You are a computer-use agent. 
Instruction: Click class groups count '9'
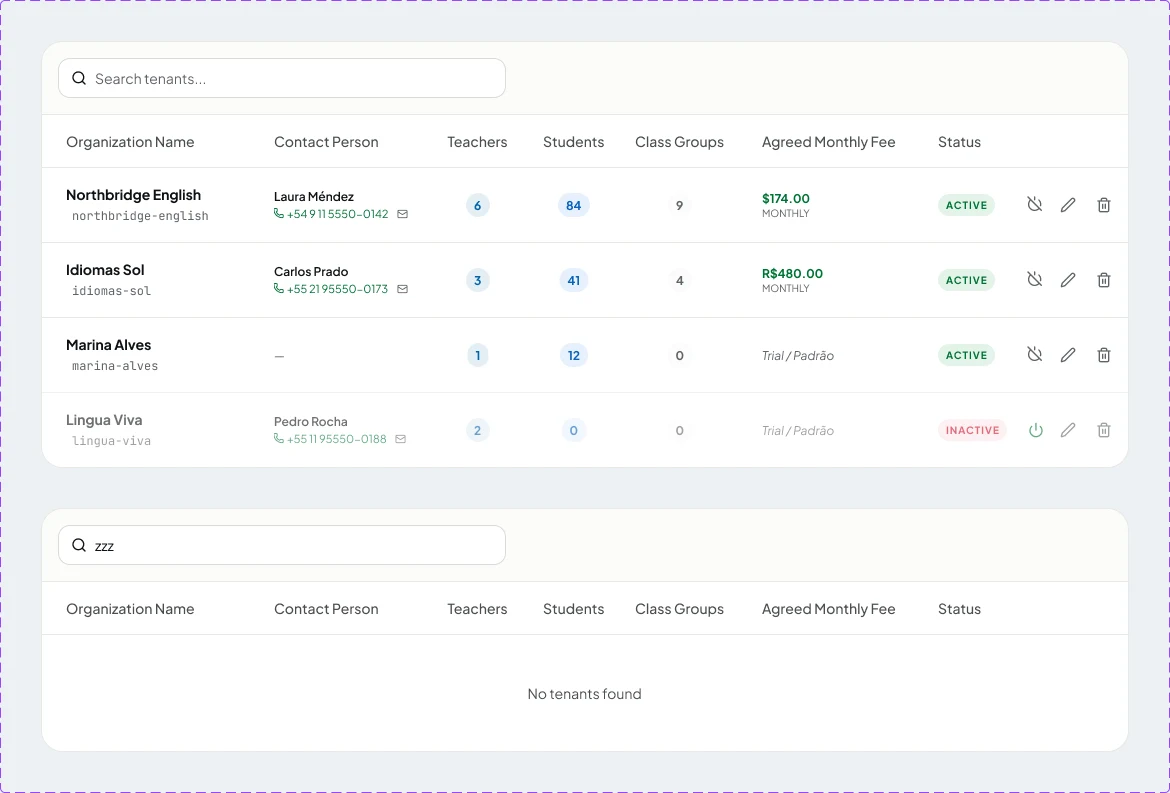coord(679,205)
